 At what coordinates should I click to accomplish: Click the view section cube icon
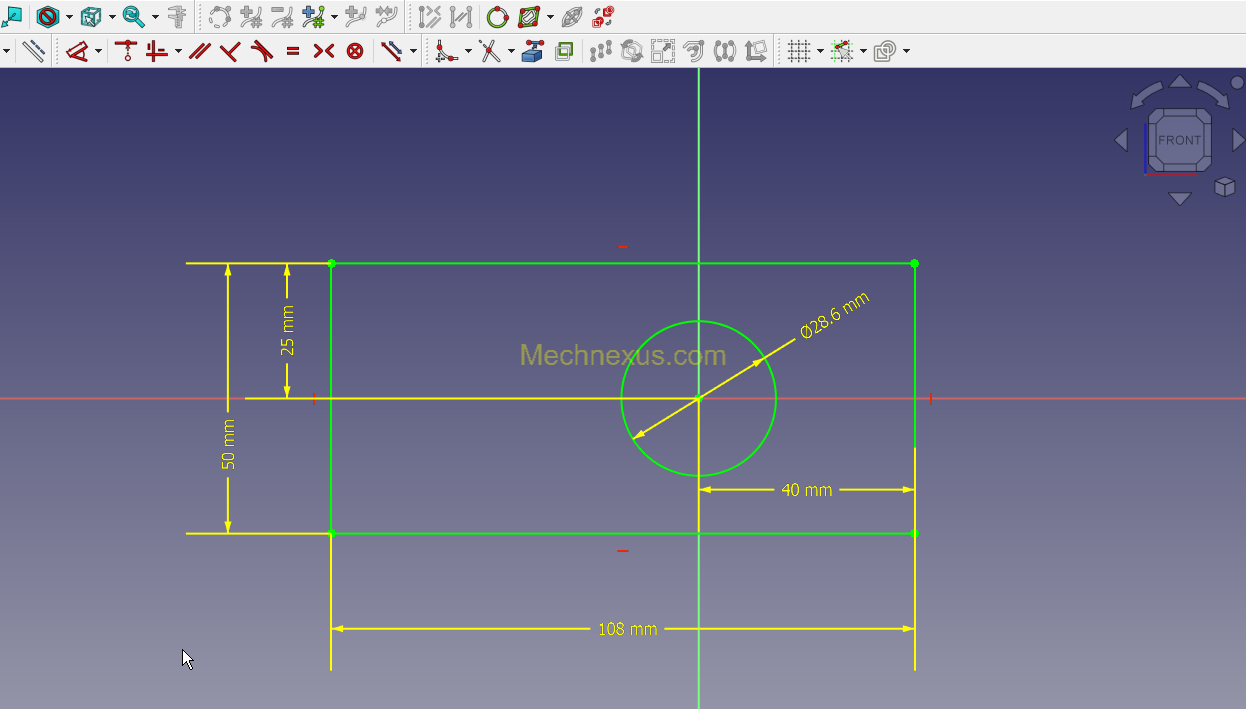pos(91,17)
